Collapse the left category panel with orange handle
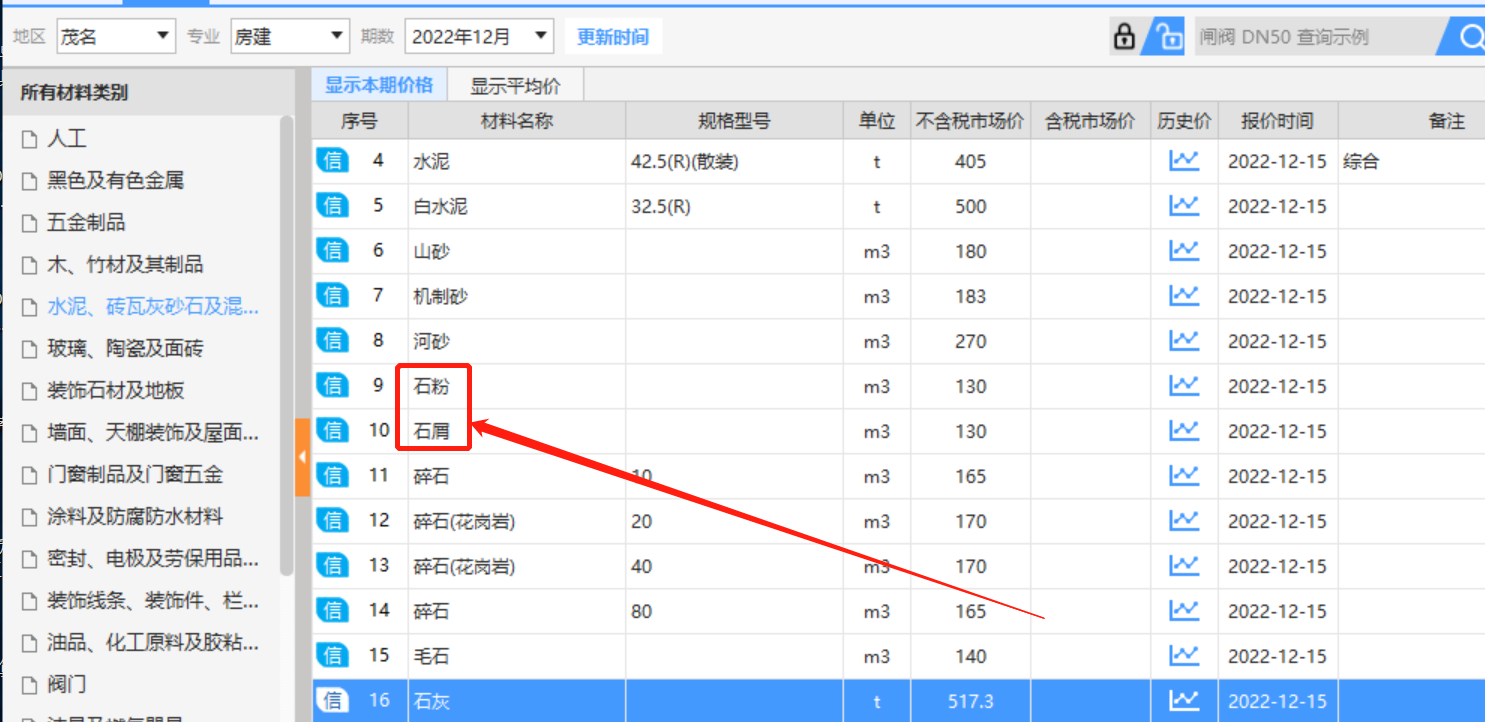The height and width of the screenshot is (722, 1485). tap(303, 457)
